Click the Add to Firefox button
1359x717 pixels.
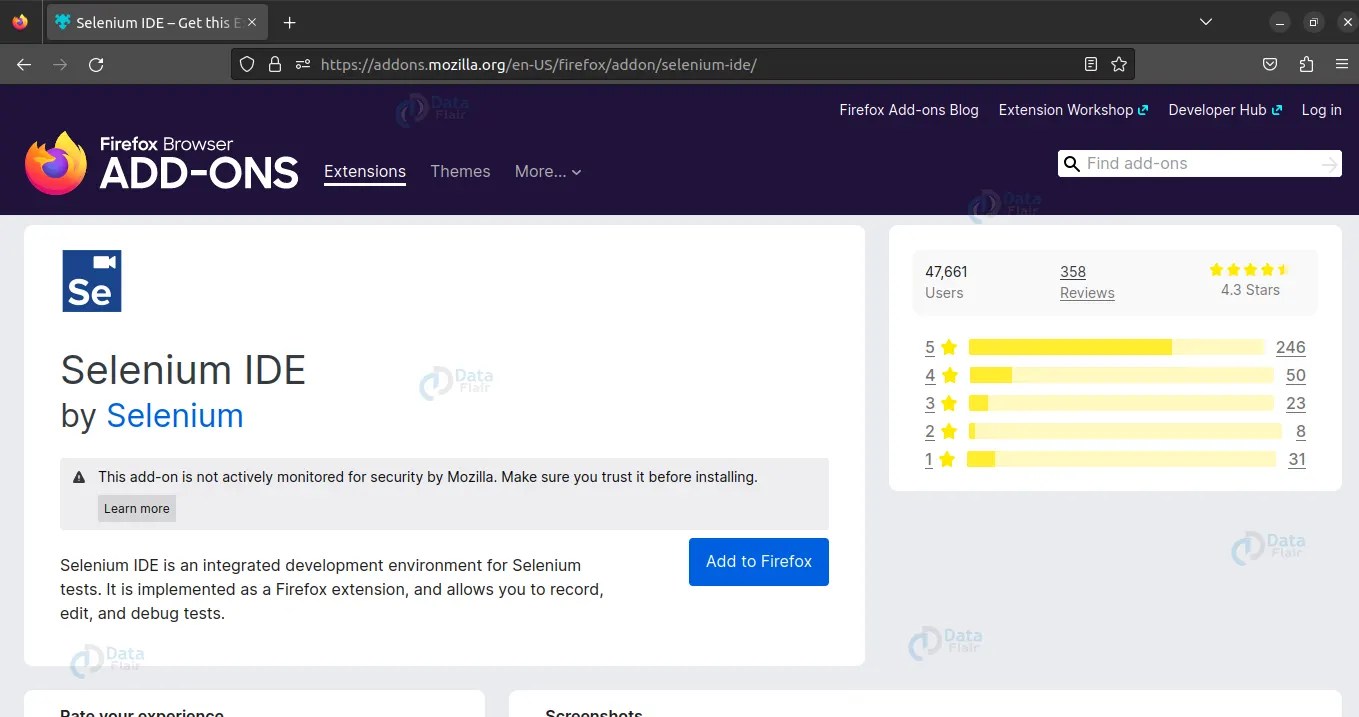tap(758, 561)
